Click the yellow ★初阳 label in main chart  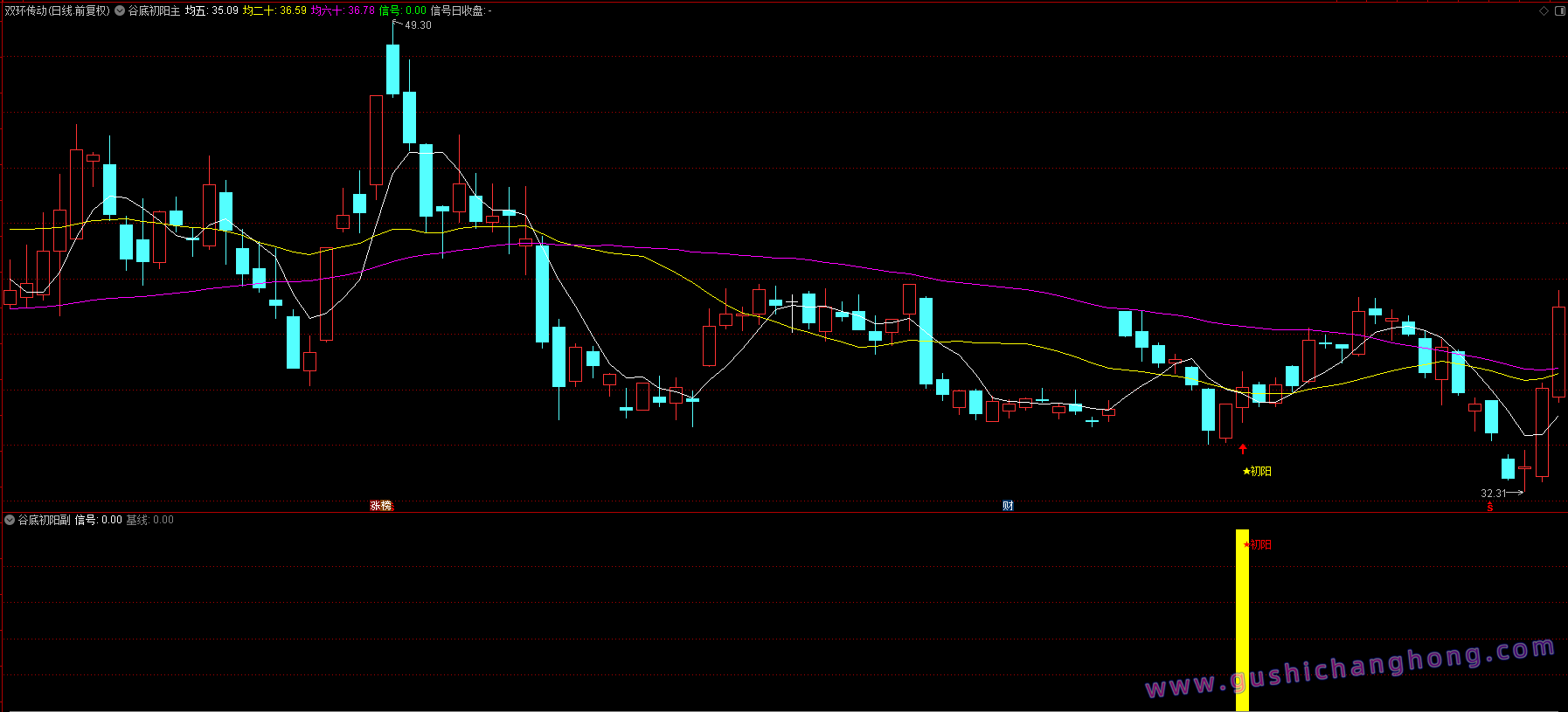pyautogui.click(x=1257, y=472)
